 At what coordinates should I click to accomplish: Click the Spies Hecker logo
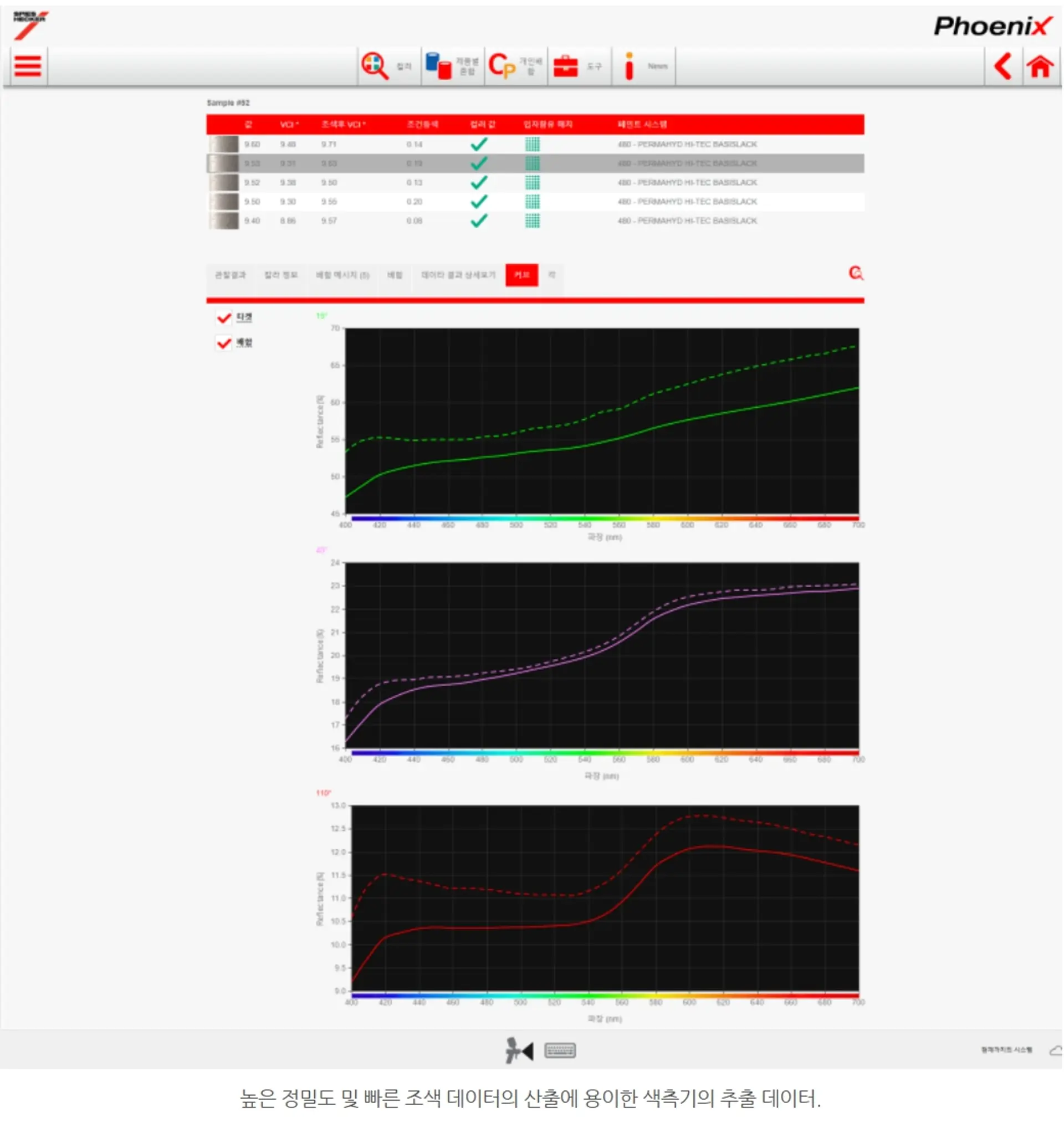point(30,25)
